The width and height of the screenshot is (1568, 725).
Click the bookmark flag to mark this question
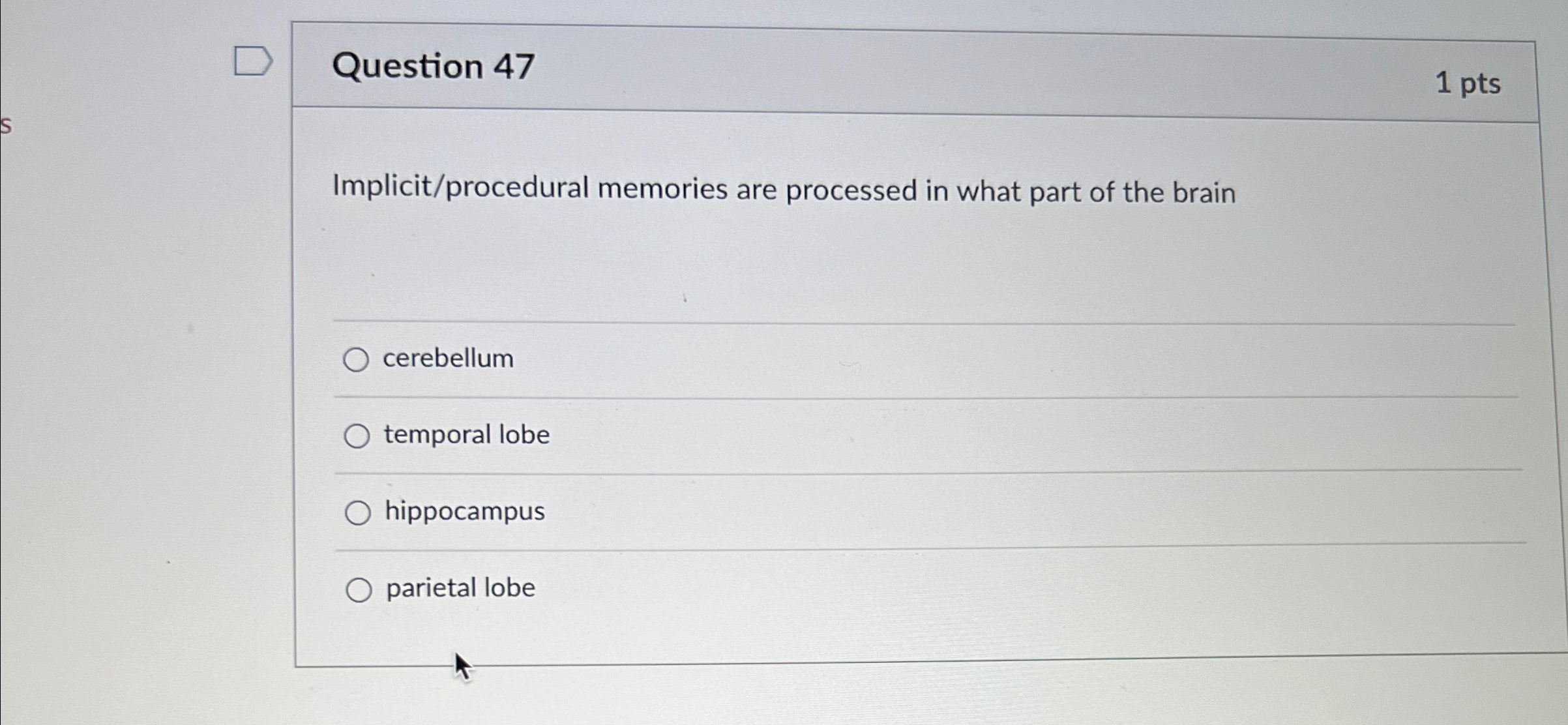pos(253,60)
